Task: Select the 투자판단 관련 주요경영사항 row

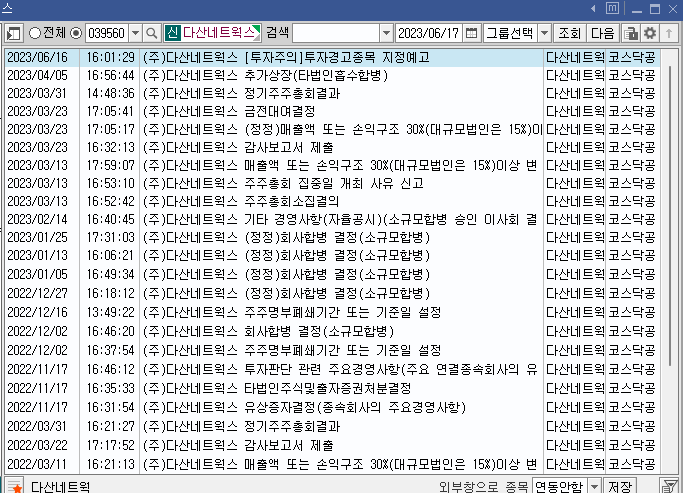Action: (x=332, y=369)
